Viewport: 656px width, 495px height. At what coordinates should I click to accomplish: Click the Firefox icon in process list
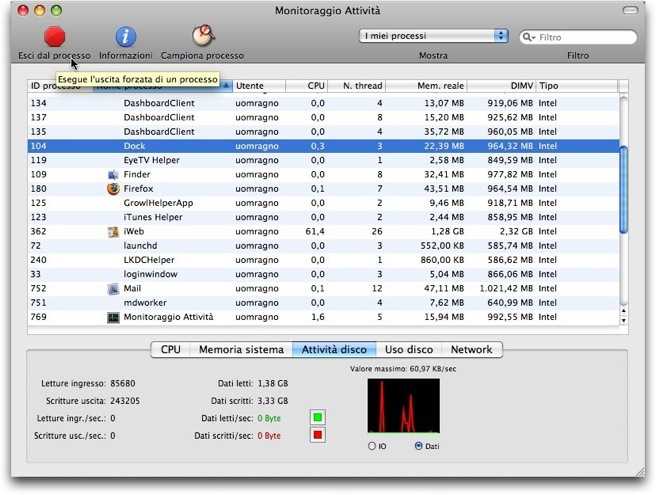pyautogui.click(x=113, y=189)
